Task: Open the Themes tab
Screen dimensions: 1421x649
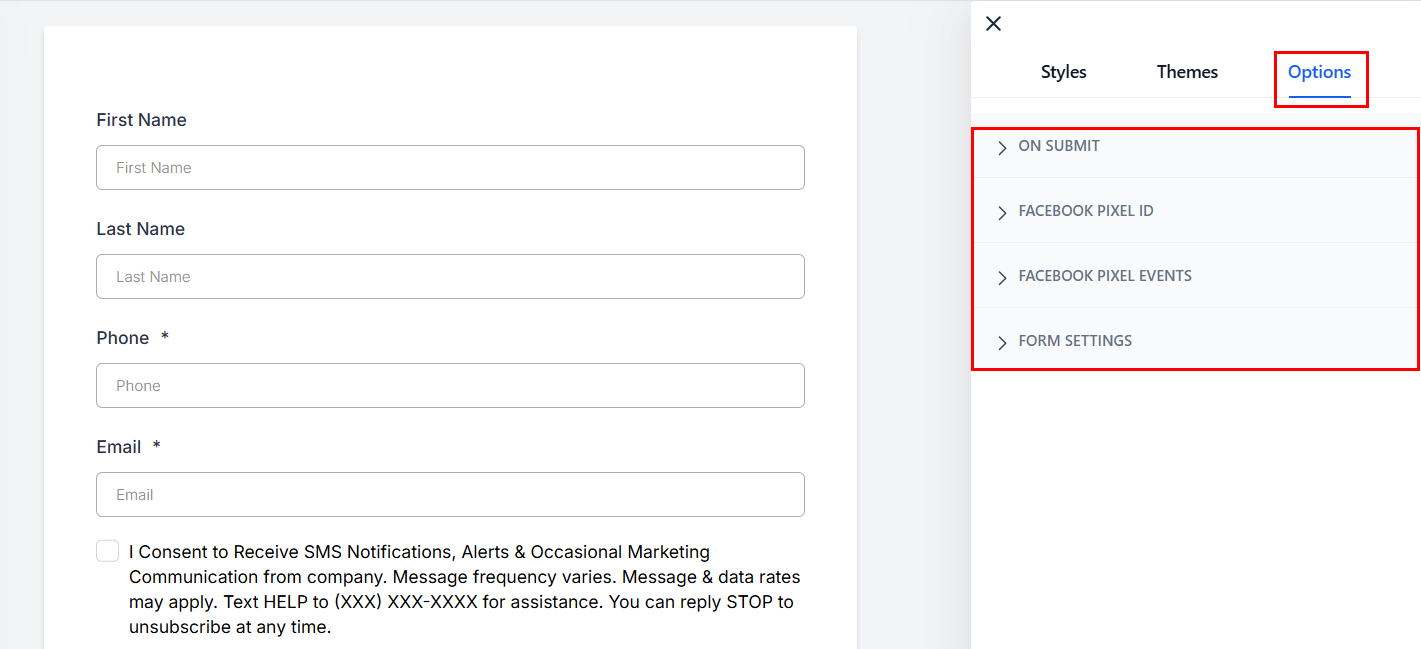Action: pos(1187,72)
